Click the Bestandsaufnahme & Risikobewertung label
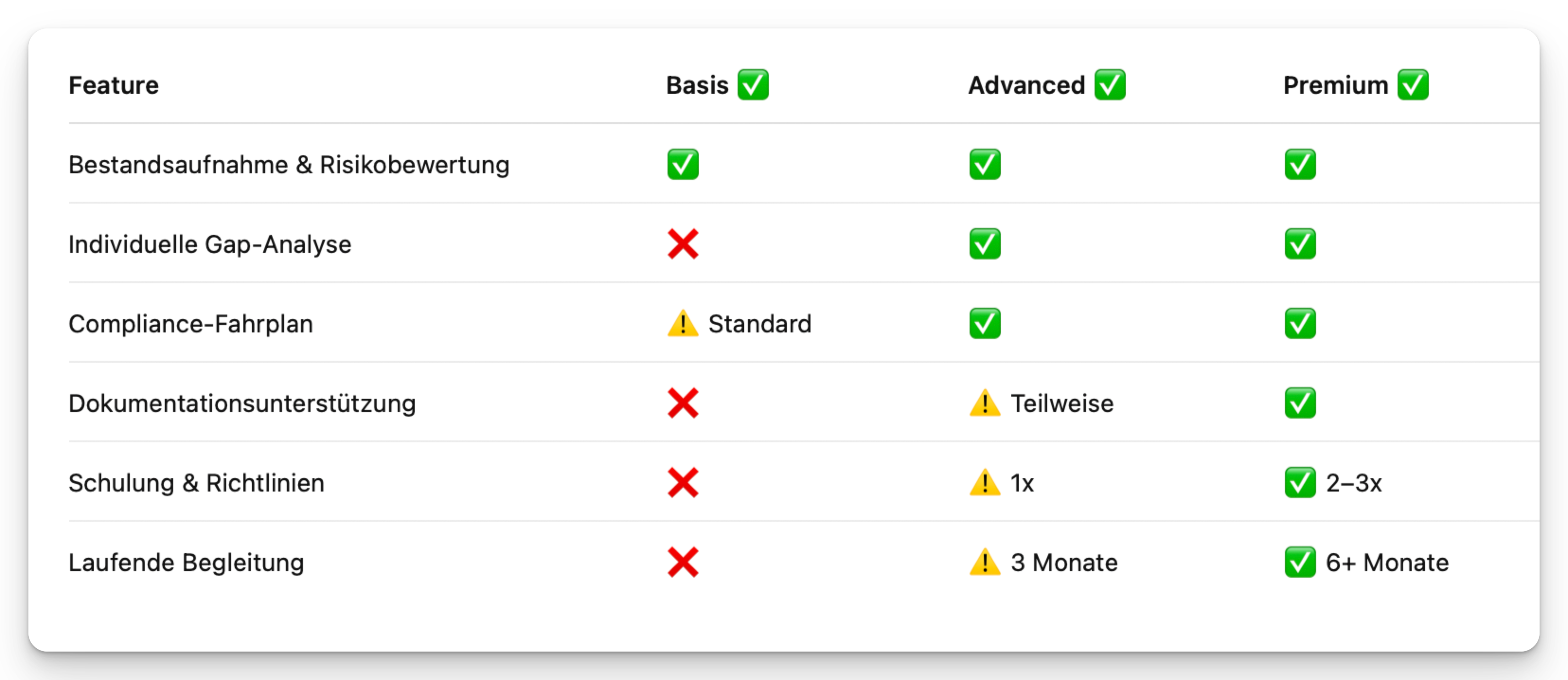Viewport: 1568px width, 680px height. pyautogui.click(x=288, y=165)
